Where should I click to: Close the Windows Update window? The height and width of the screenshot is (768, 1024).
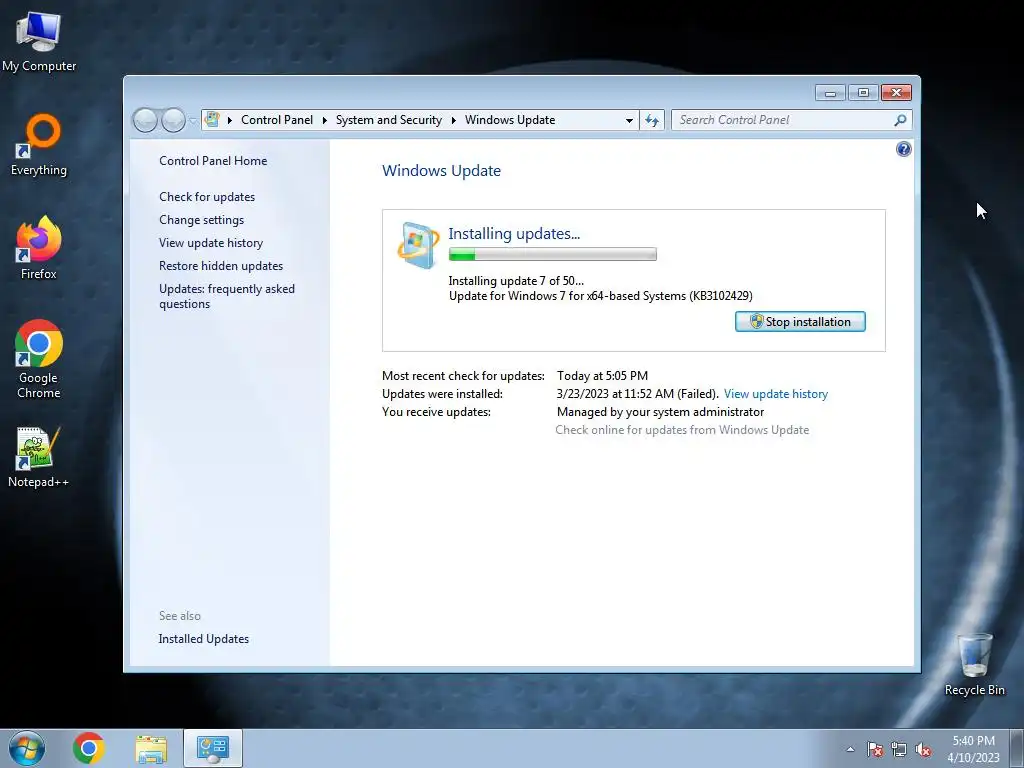896,93
